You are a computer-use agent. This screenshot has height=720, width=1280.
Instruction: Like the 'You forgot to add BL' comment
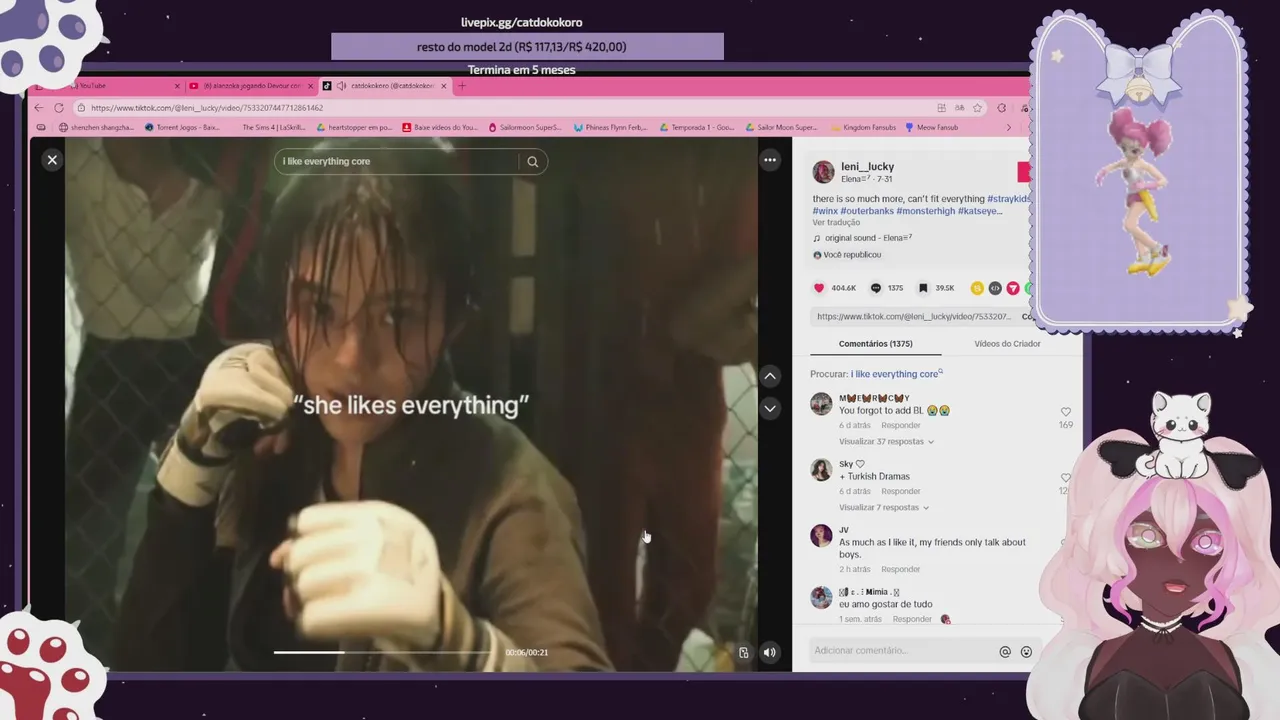1065,412
